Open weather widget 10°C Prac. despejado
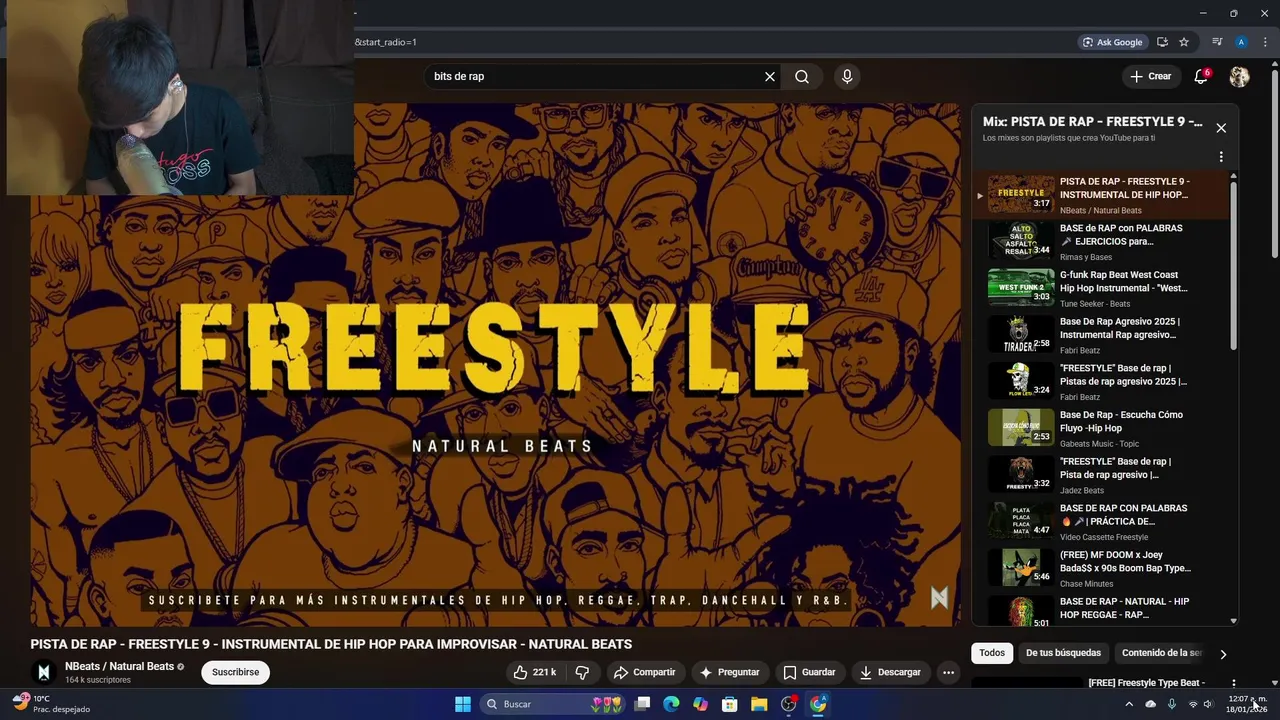The height and width of the screenshot is (720, 1280). tap(52, 704)
